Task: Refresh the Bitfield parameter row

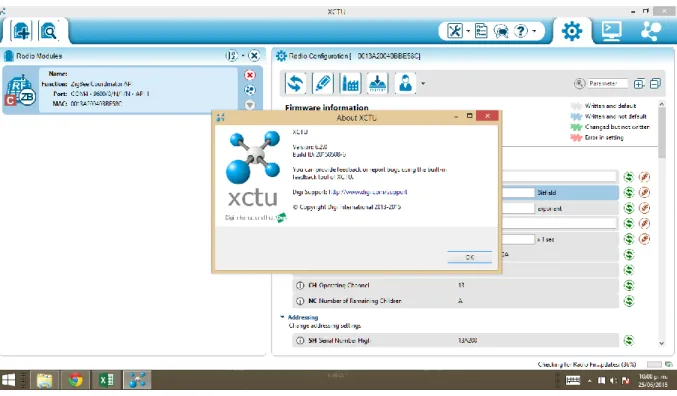Action: click(629, 193)
